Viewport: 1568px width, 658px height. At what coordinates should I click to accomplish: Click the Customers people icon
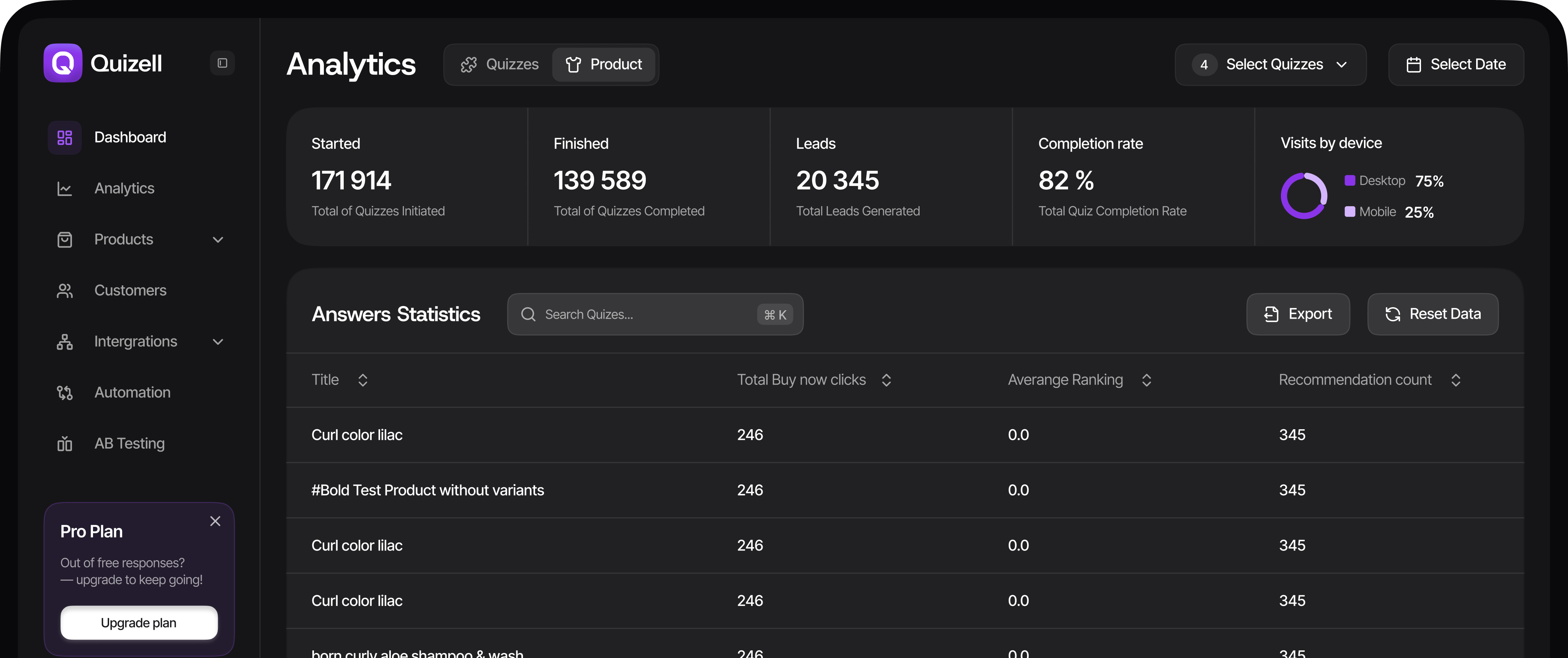click(65, 291)
